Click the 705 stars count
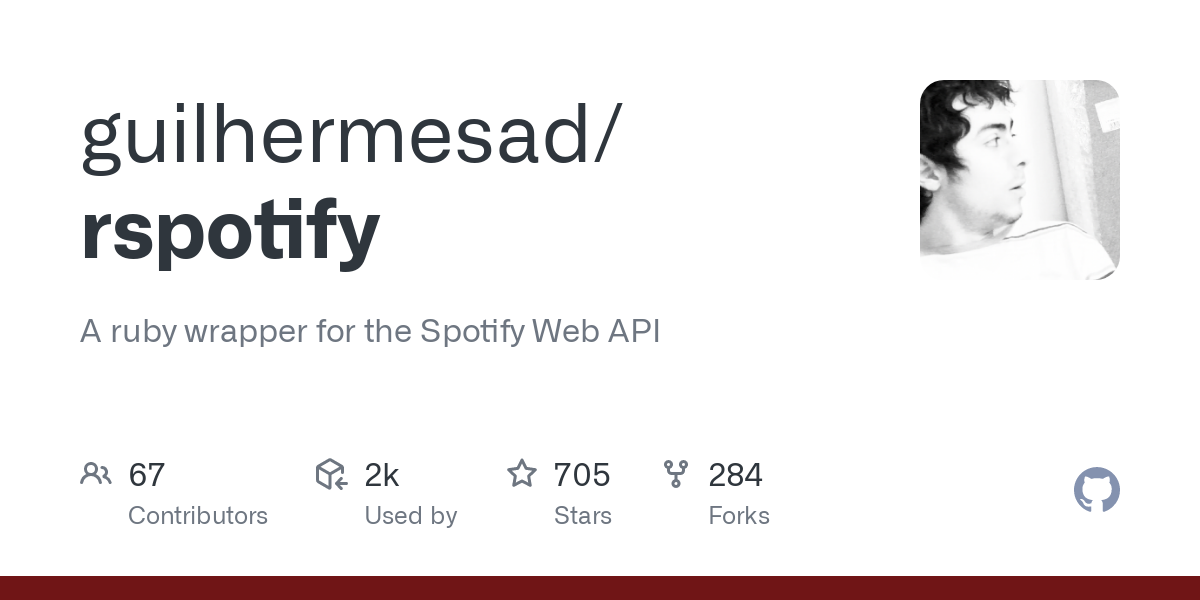Image resolution: width=1200 pixels, height=600 pixels. coord(582,475)
